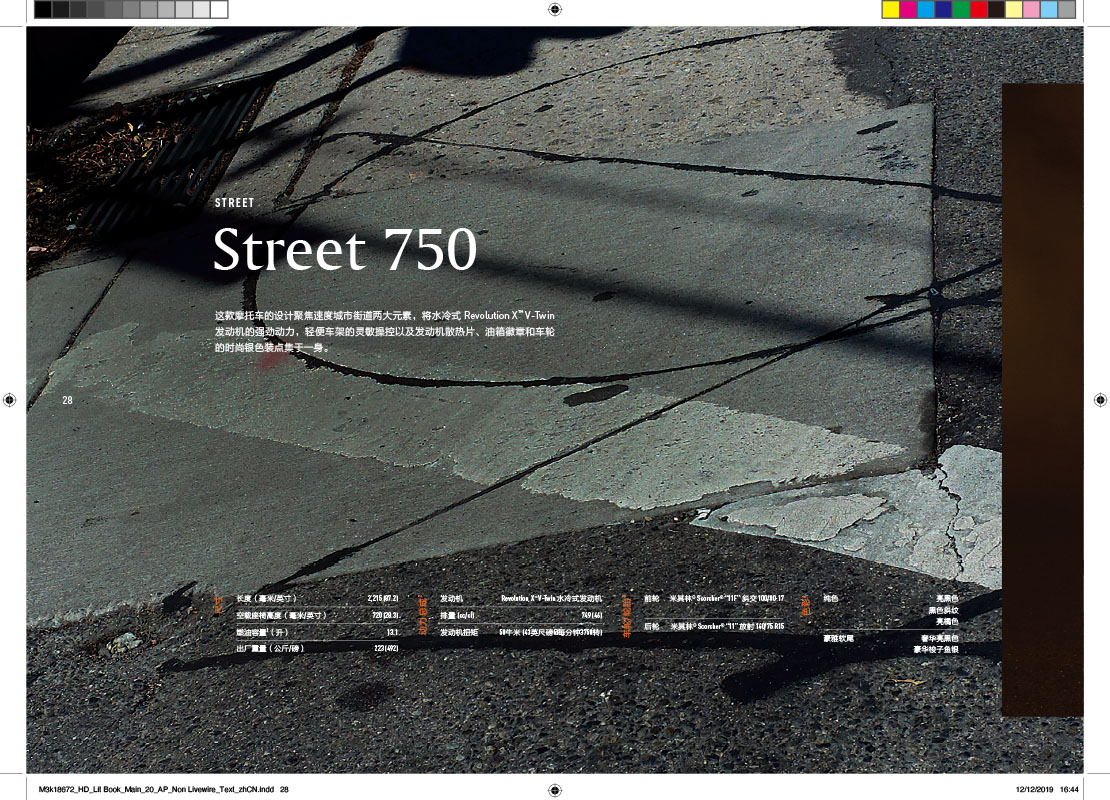Pick the red swatch in the color bar
This screenshot has height=800, width=1110.
click(x=979, y=9)
